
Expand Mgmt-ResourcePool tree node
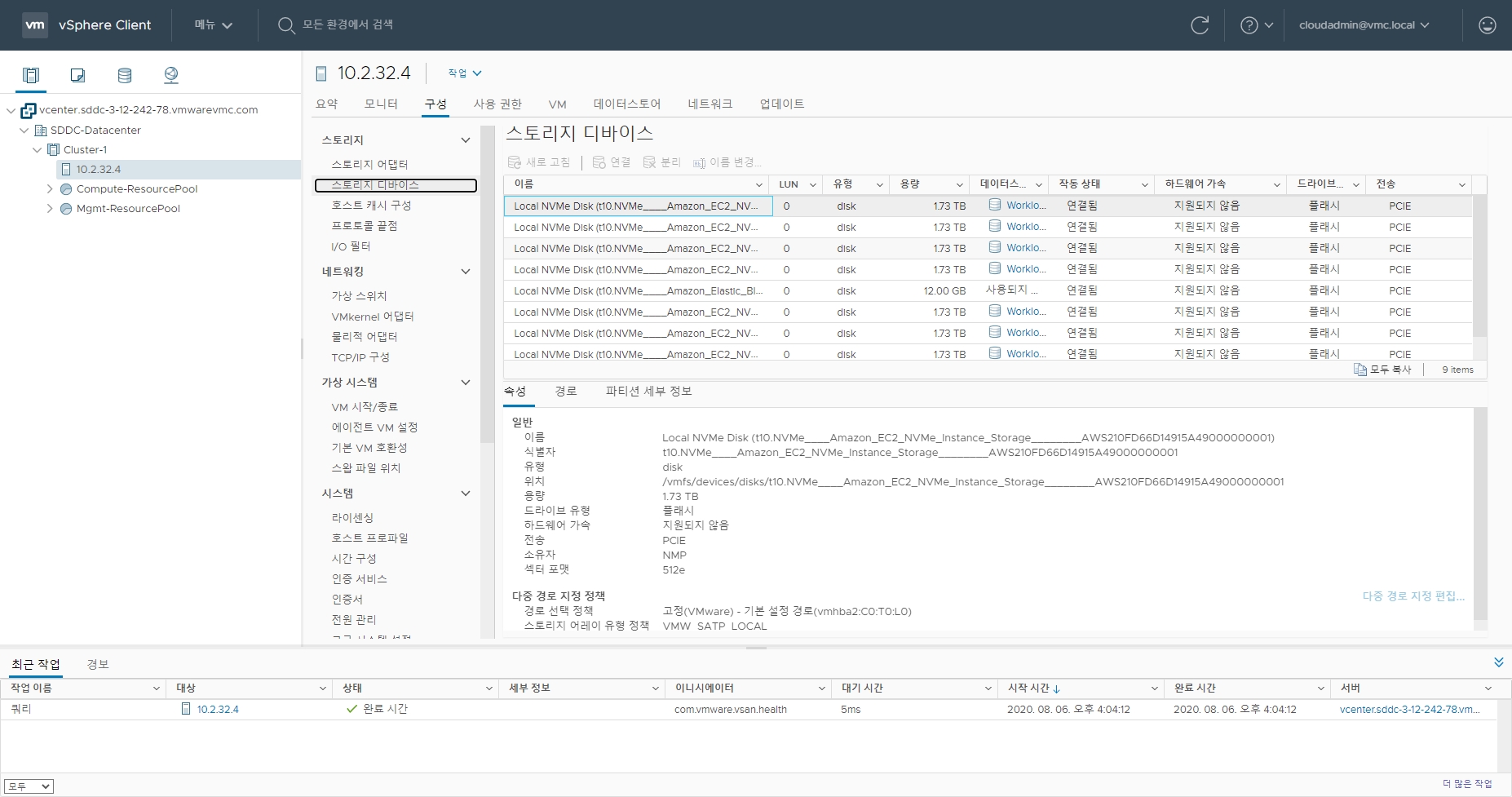tap(50, 209)
